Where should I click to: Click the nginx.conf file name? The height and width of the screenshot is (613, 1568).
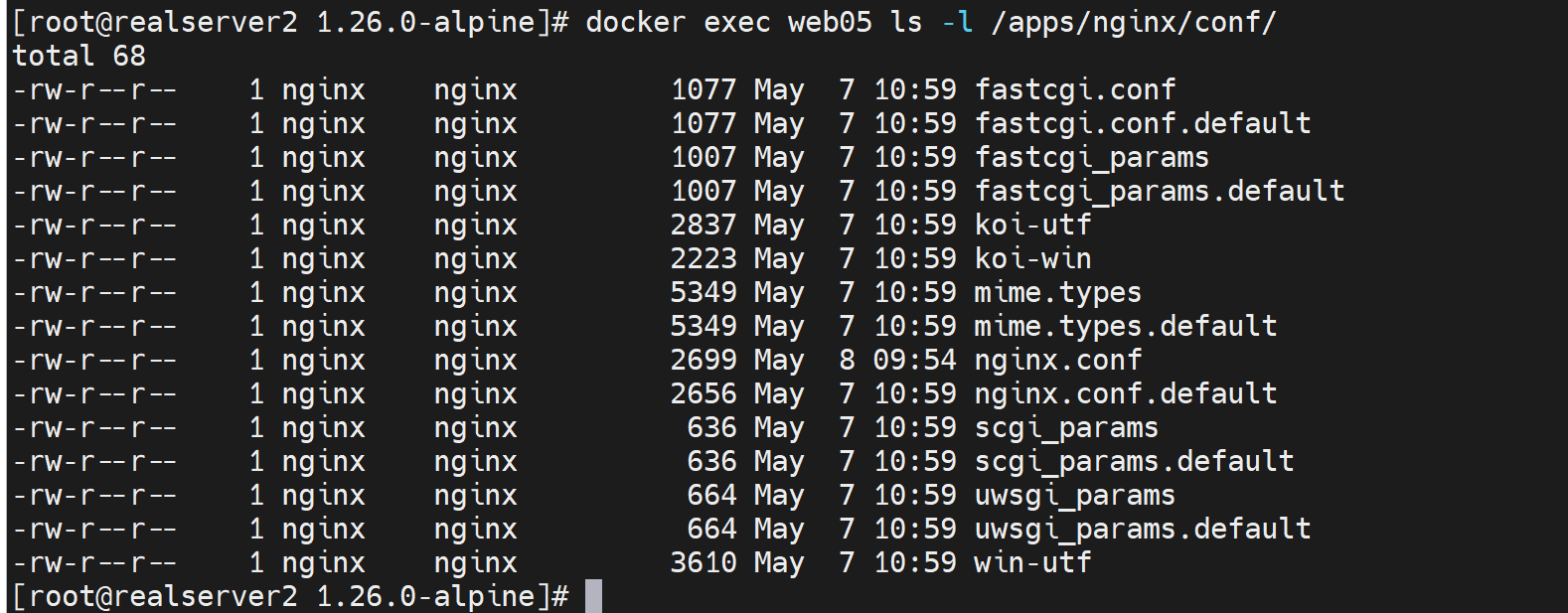click(1057, 361)
